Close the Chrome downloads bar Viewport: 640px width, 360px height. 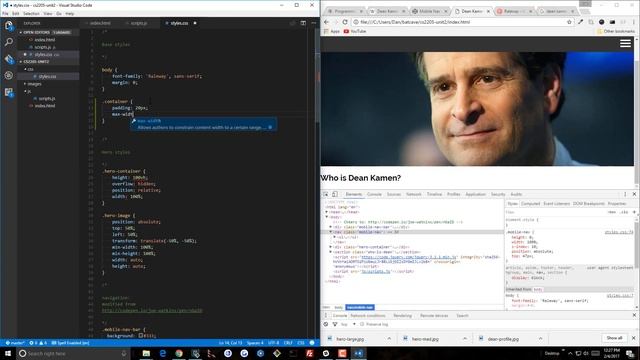[633, 338]
